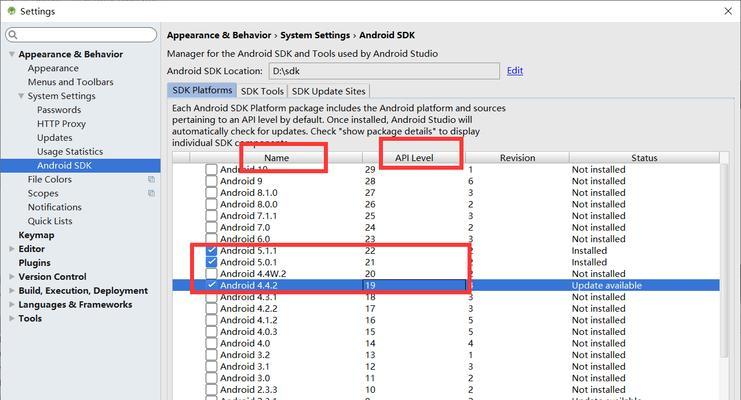Switch to the SDK Tools tab
This screenshot has height=400, width=741.
[x=262, y=91]
